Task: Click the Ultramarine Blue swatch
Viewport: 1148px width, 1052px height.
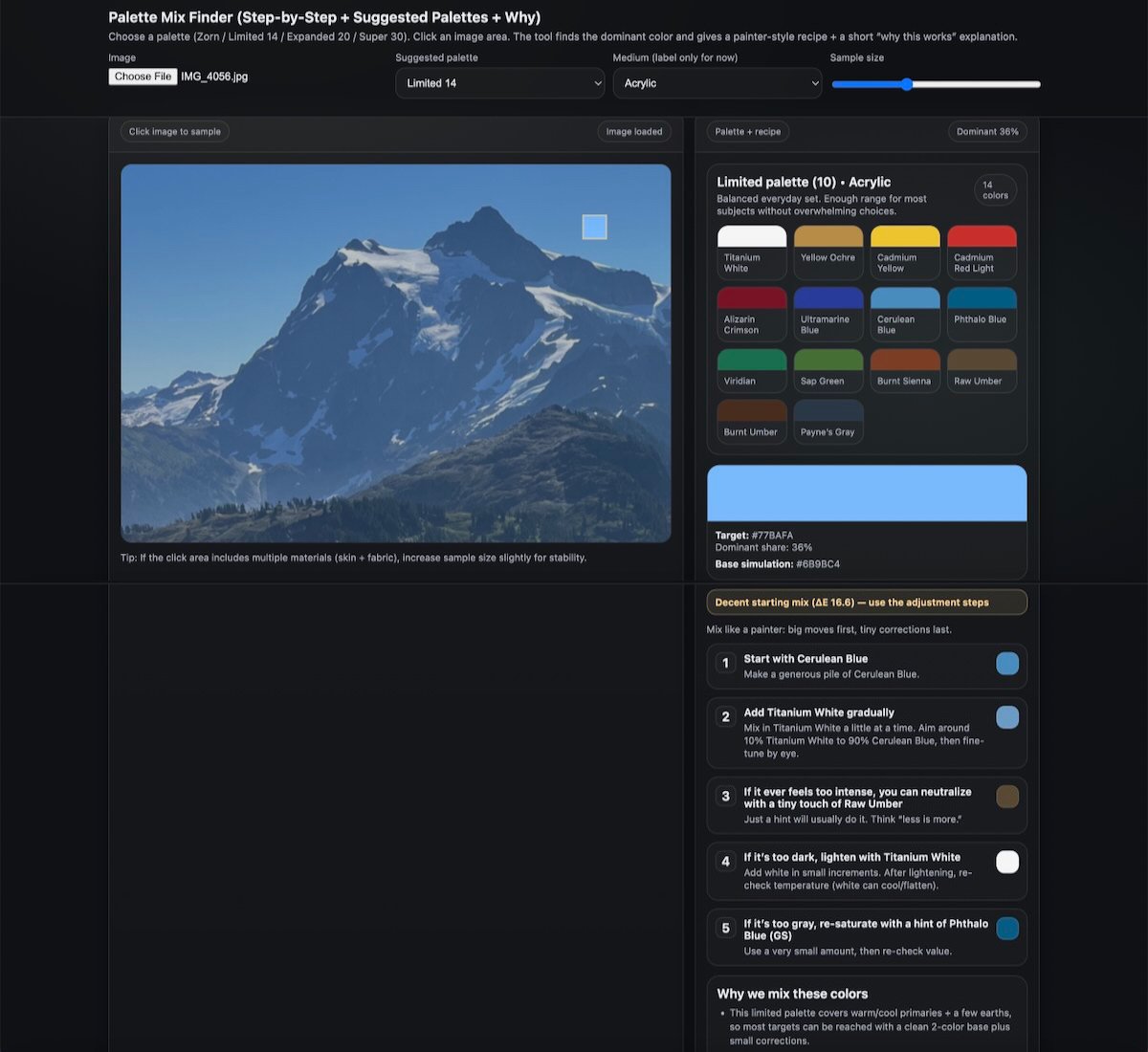Action: coord(828,314)
